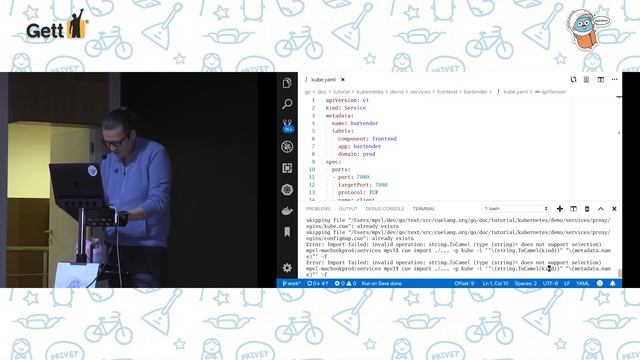Split the terminal panel
640x360 pixels.
click(573, 209)
